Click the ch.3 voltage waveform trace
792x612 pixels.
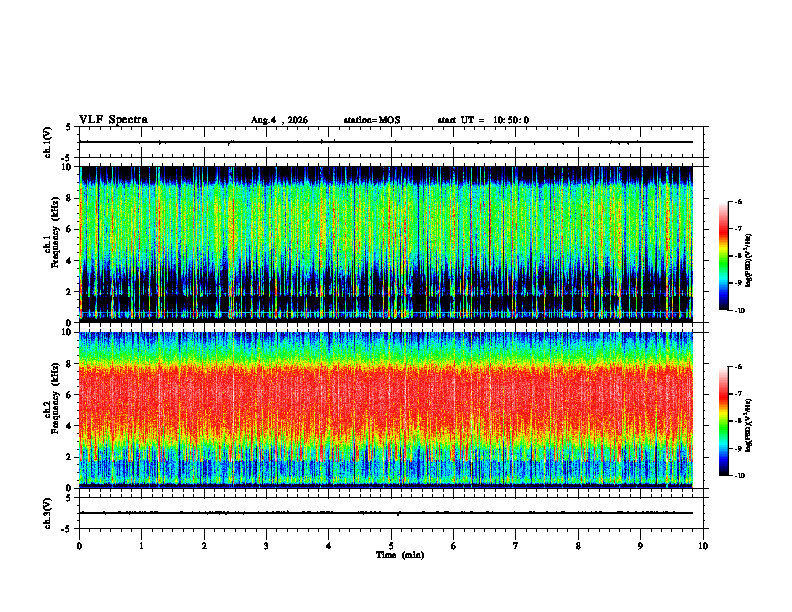pyautogui.click(x=386, y=513)
